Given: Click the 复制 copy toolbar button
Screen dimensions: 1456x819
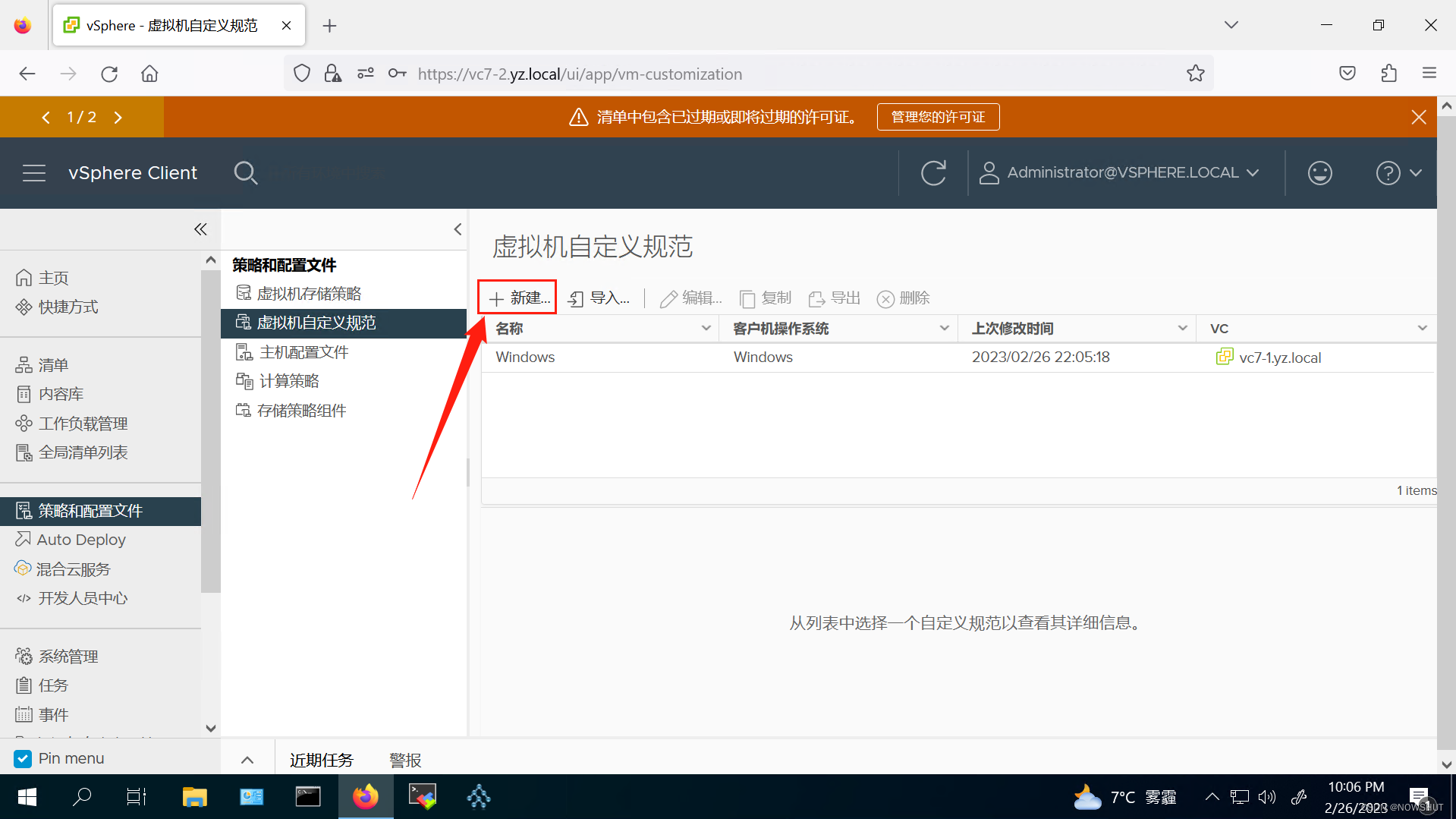Looking at the screenshot, I should pyautogui.click(x=766, y=298).
